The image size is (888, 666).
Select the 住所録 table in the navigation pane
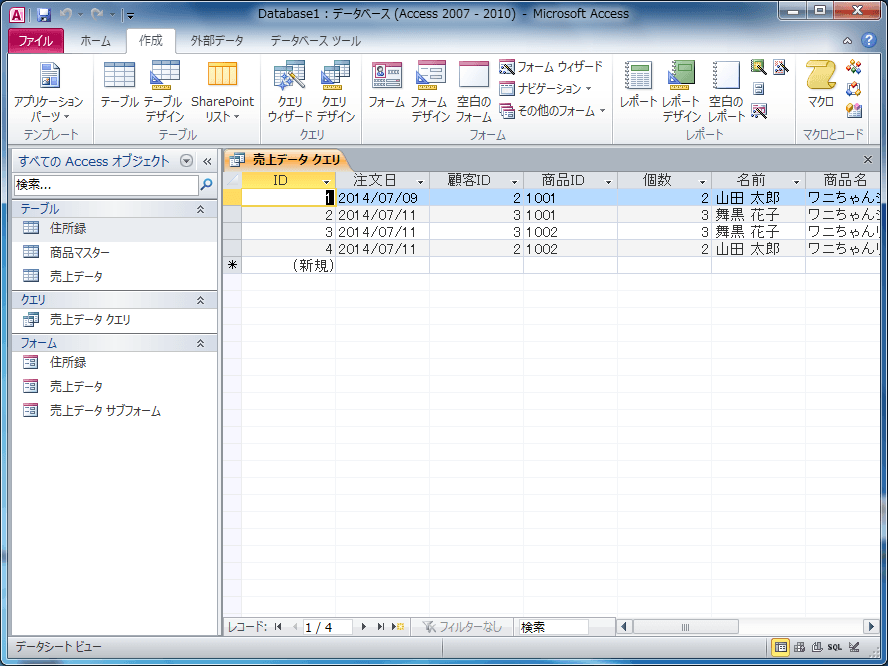point(114,229)
